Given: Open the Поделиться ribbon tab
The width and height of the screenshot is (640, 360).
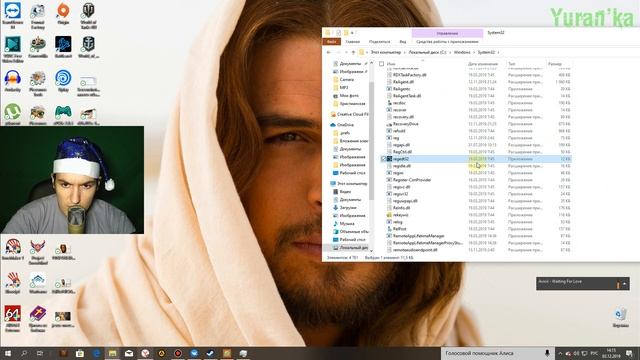Looking at the screenshot, I should tap(379, 42).
